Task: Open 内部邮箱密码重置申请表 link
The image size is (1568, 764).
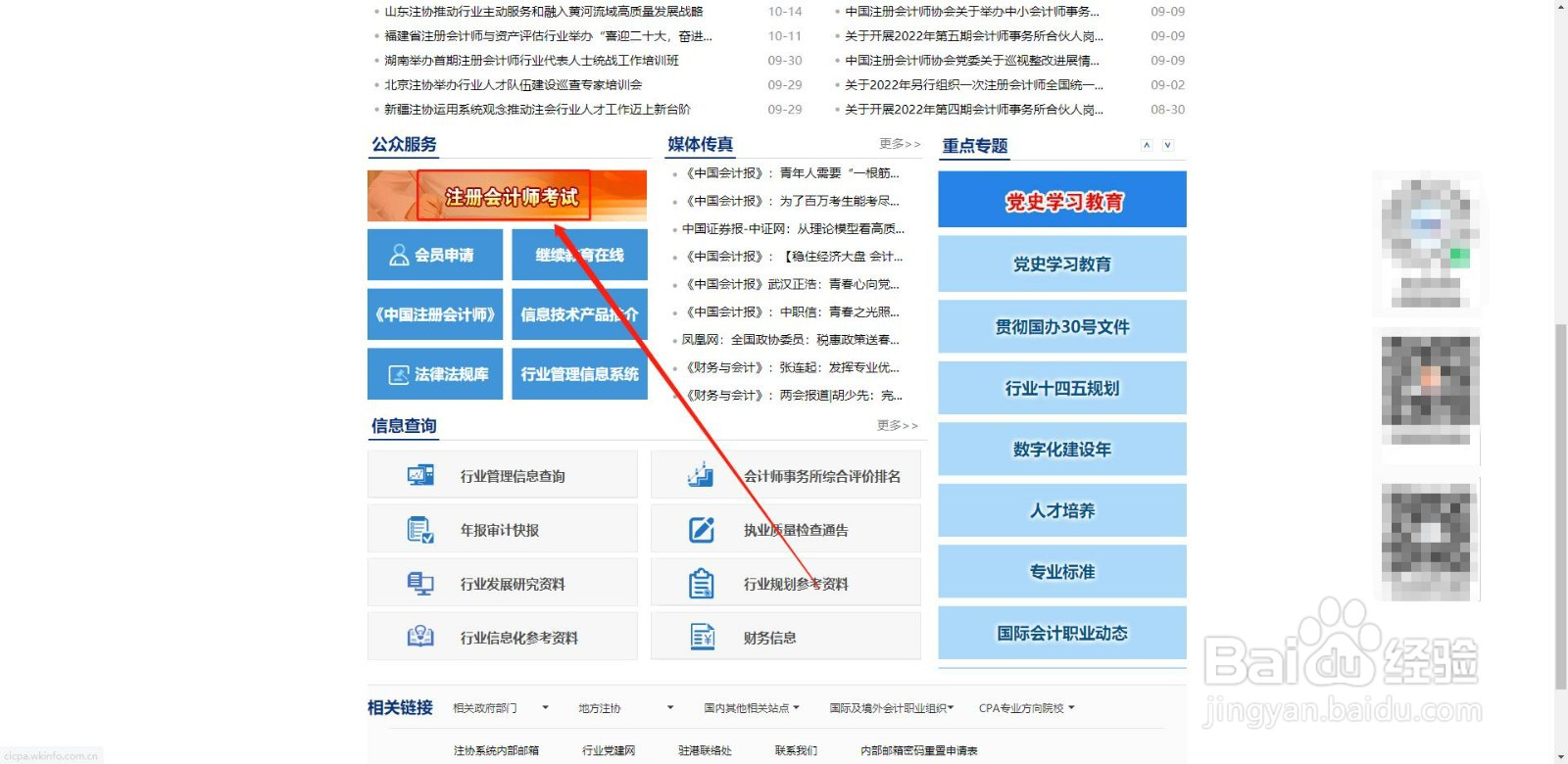Action: click(919, 750)
